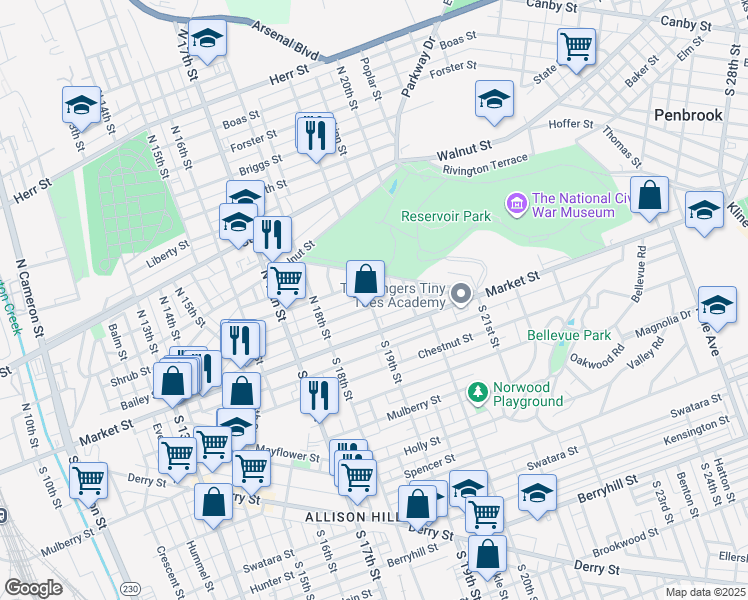Select the shopping cart marker near State St
Image resolution: width=748 pixels, height=600 pixels.
tap(576, 47)
